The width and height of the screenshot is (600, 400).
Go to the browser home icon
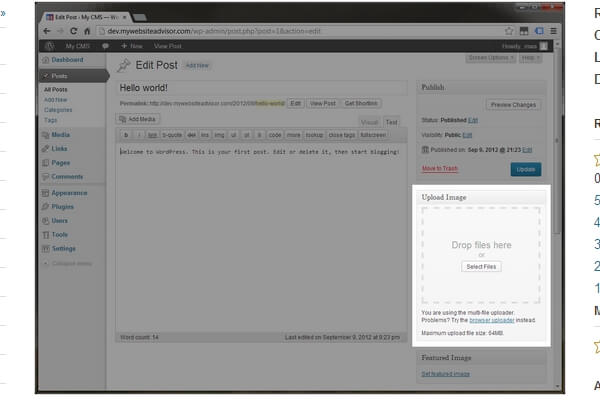coord(87,31)
